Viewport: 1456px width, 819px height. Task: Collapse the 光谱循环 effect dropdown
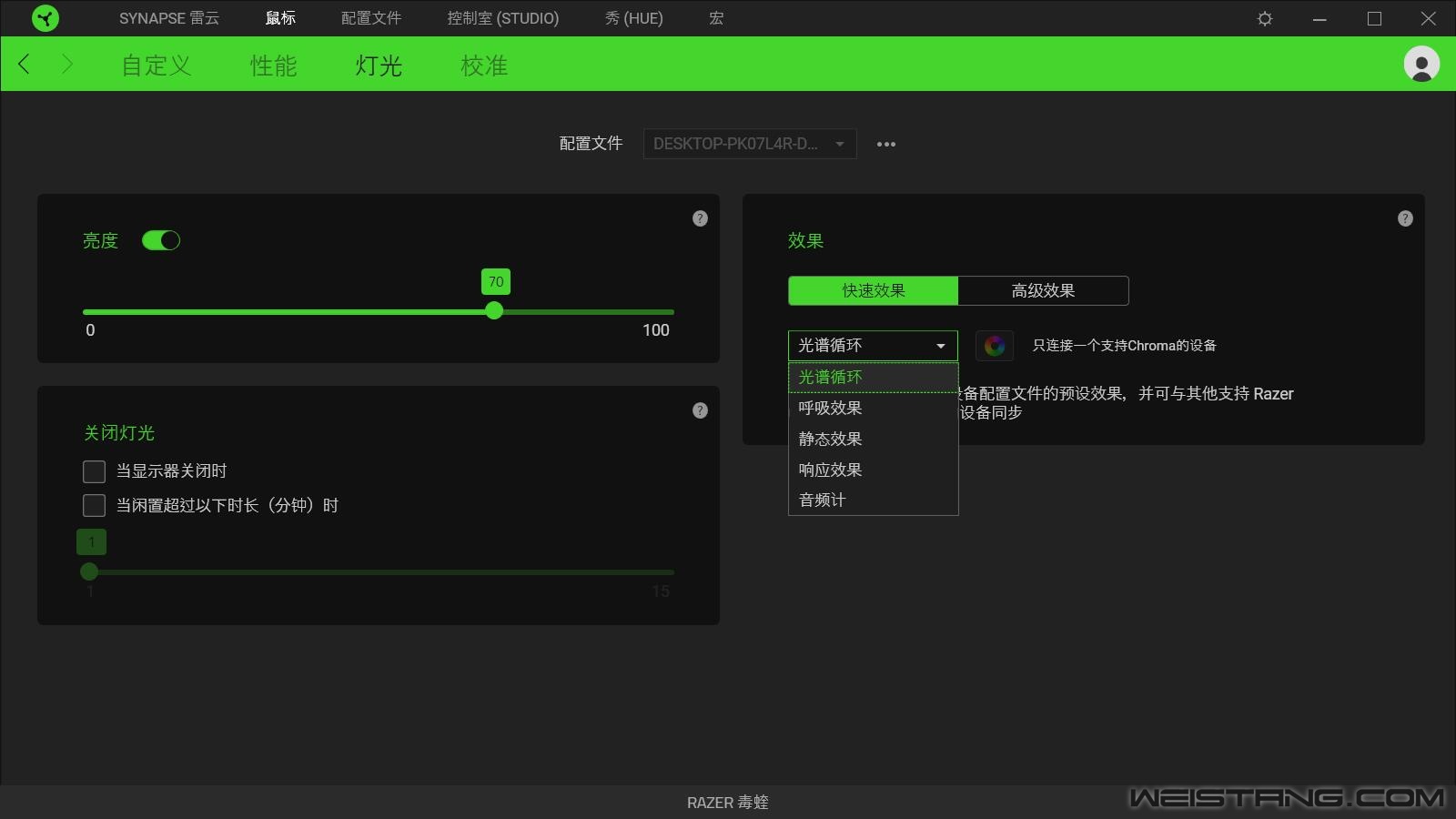pos(873,346)
